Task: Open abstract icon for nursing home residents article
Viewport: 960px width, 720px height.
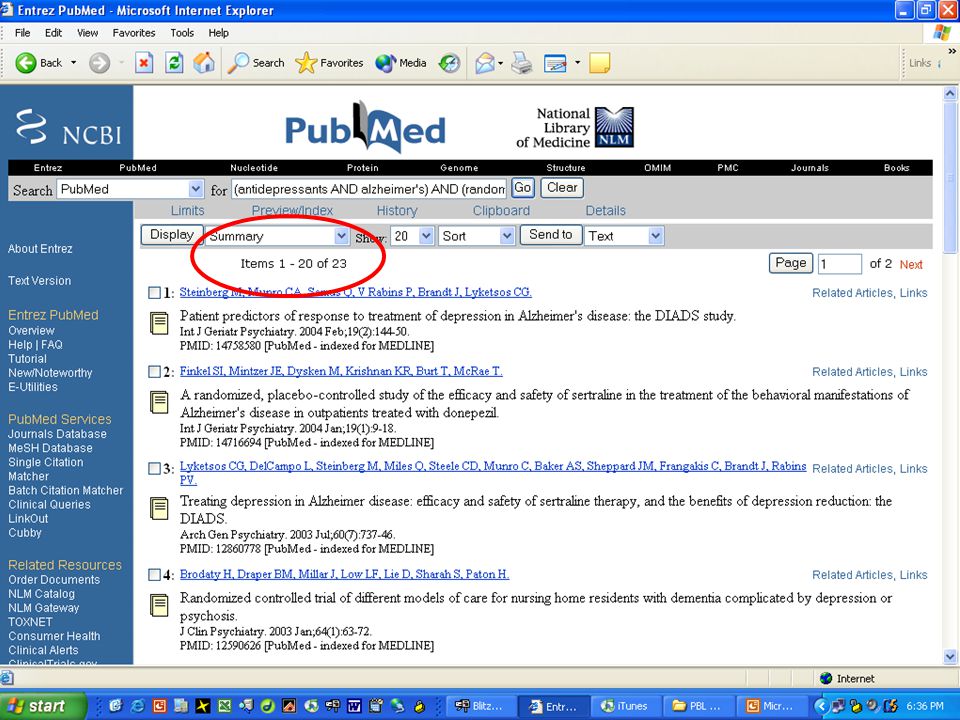Action: pos(159,605)
